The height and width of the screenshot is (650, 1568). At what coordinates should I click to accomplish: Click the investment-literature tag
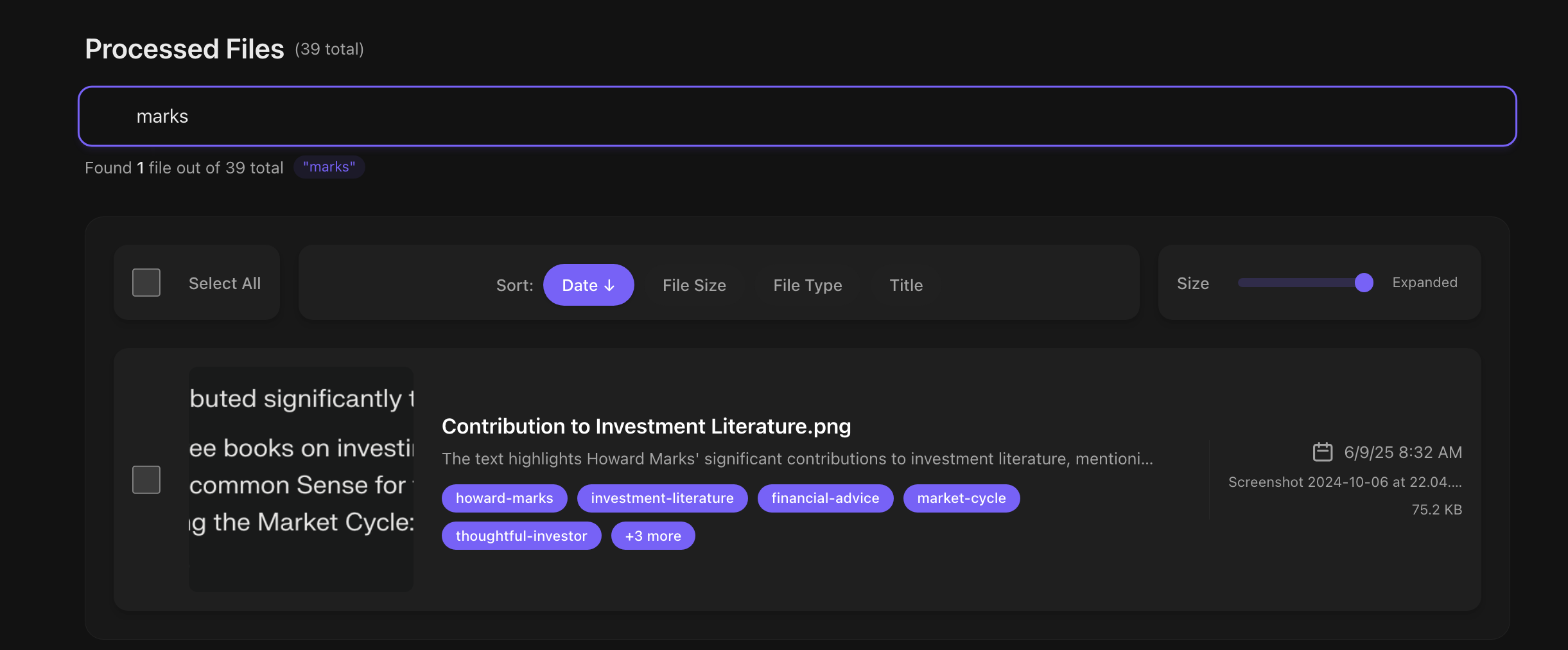tap(662, 498)
